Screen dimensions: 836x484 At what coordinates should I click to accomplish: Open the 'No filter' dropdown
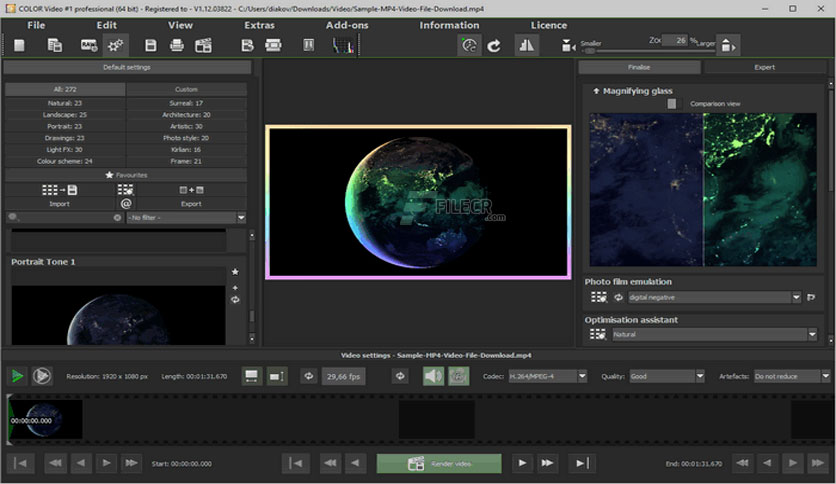coord(186,217)
